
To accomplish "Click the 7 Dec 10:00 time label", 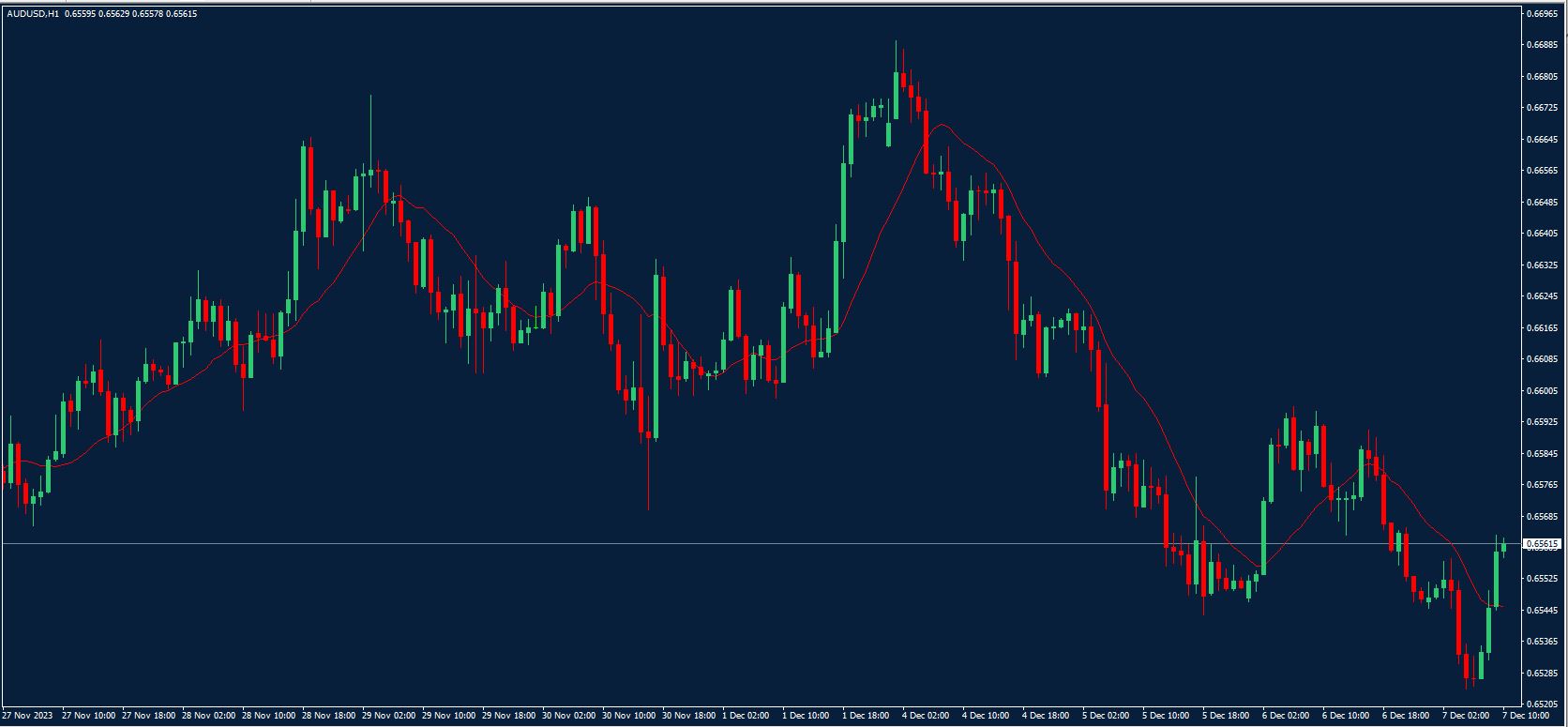I will coord(1529,716).
